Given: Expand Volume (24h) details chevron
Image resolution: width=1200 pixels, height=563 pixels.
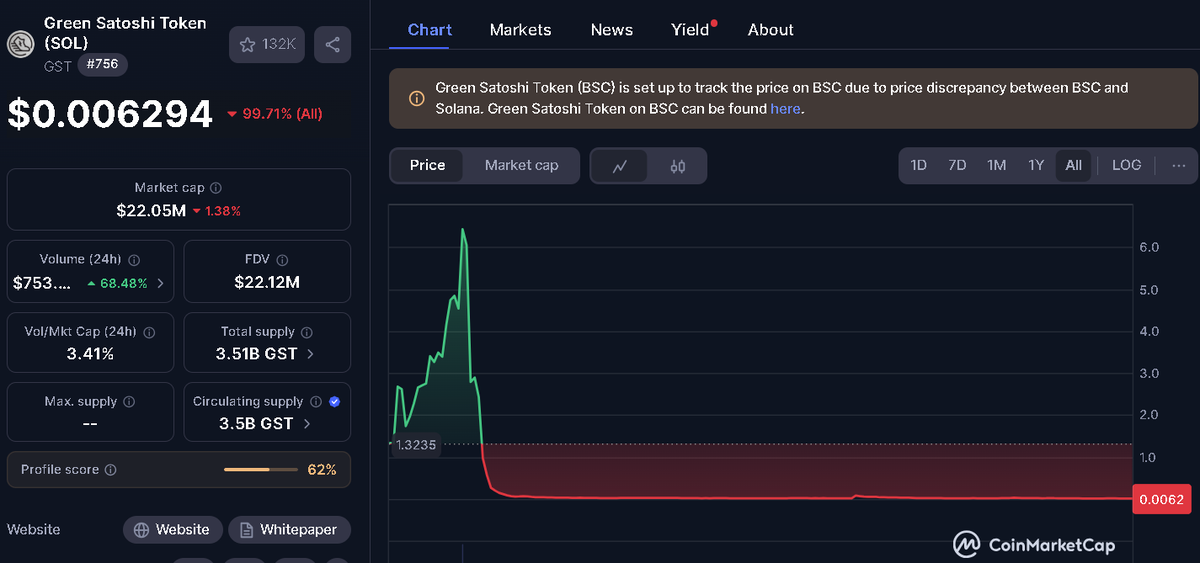Looking at the screenshot, I should pos(160,283).
